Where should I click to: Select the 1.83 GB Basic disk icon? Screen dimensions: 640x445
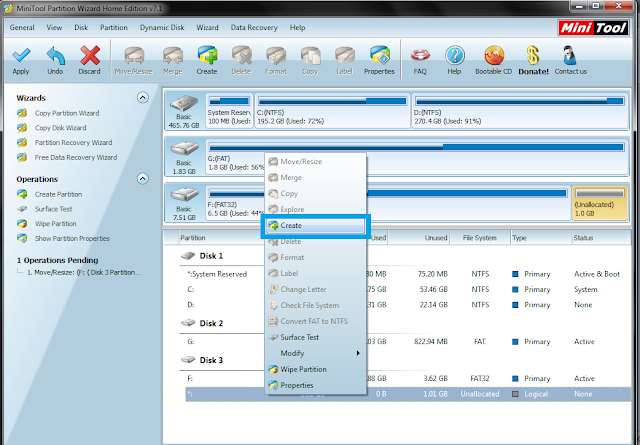coord(184,149)
